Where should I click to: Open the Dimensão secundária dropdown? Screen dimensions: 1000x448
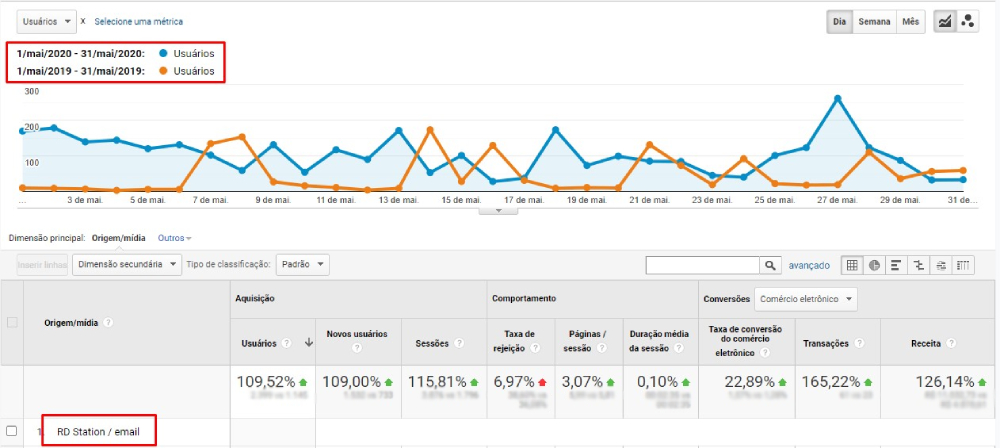128,264
